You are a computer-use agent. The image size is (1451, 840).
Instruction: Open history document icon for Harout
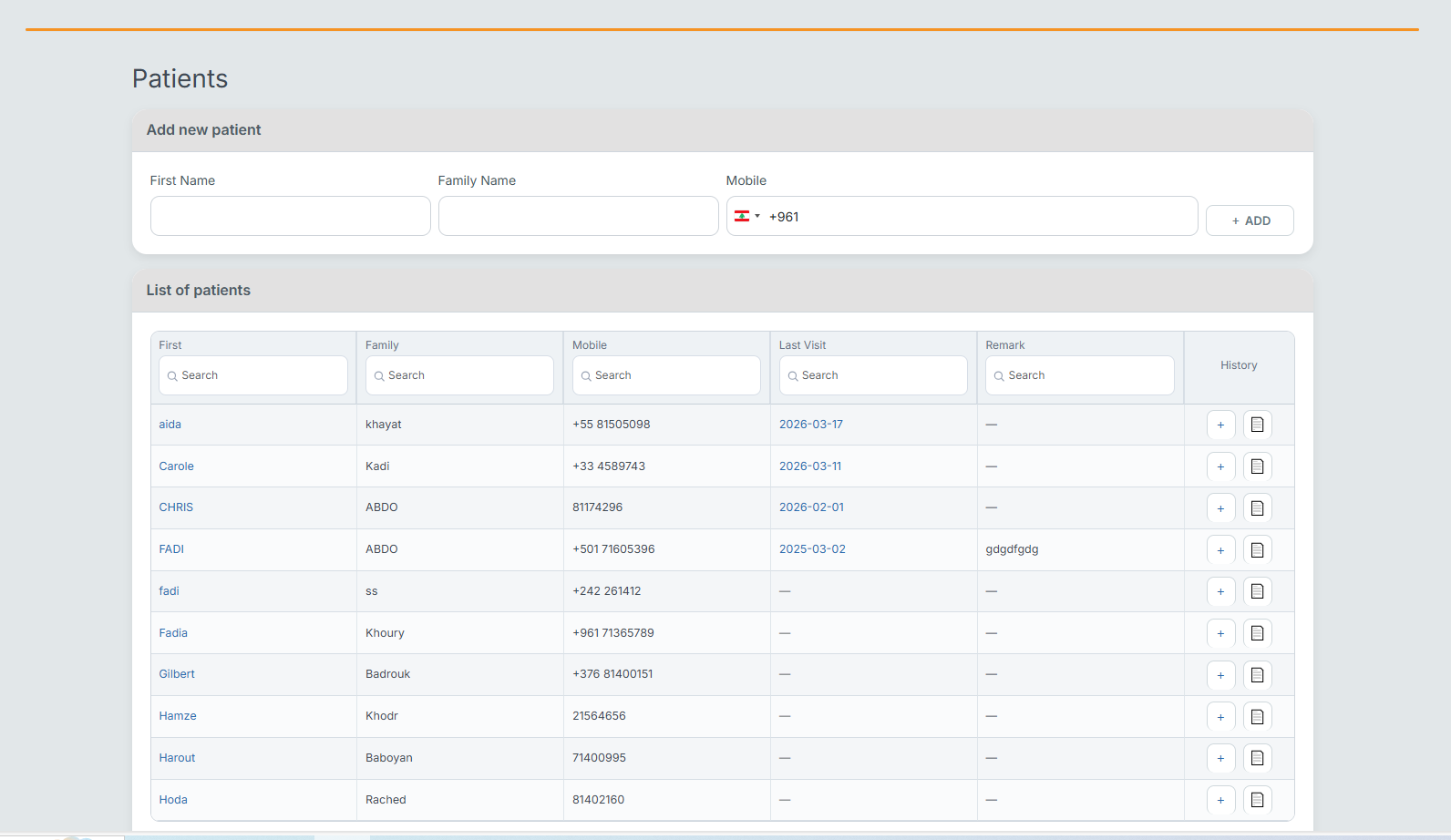pos(1257,758)
